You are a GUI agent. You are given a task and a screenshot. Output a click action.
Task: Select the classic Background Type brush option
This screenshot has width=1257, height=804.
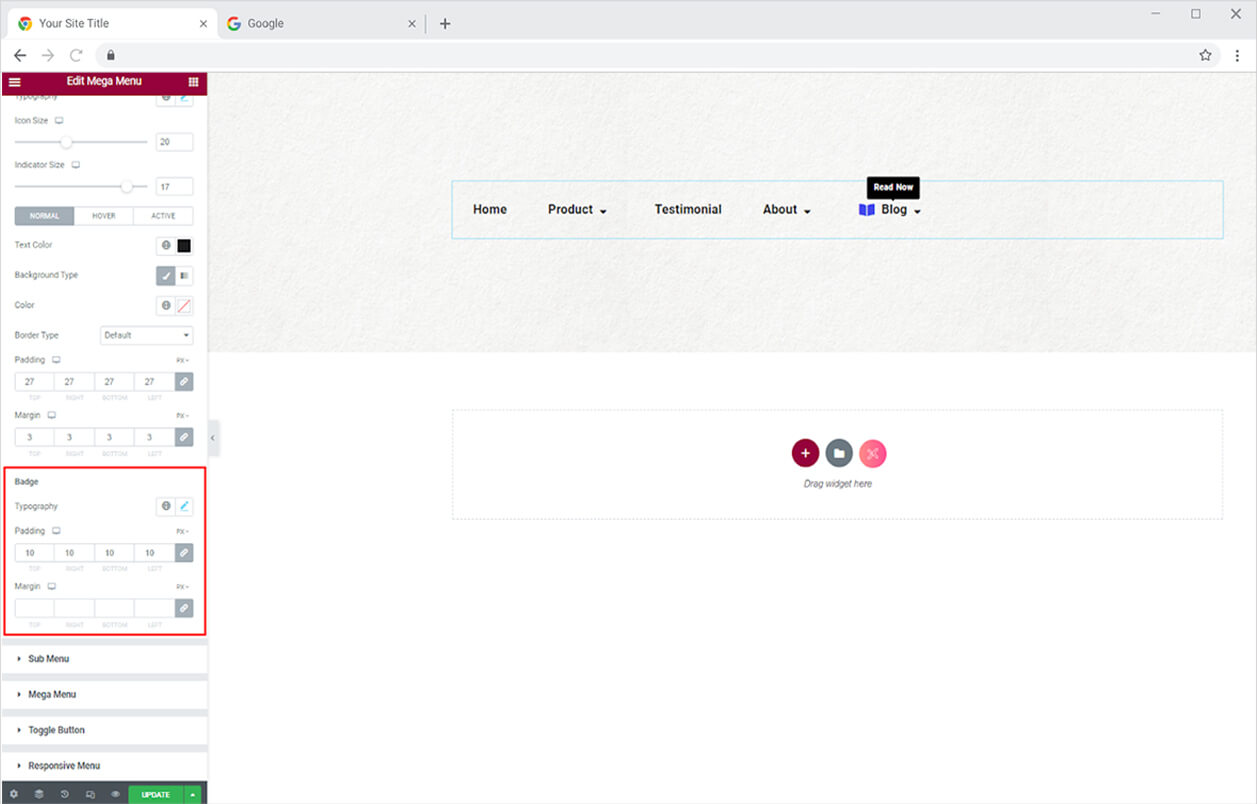(166, 276)
